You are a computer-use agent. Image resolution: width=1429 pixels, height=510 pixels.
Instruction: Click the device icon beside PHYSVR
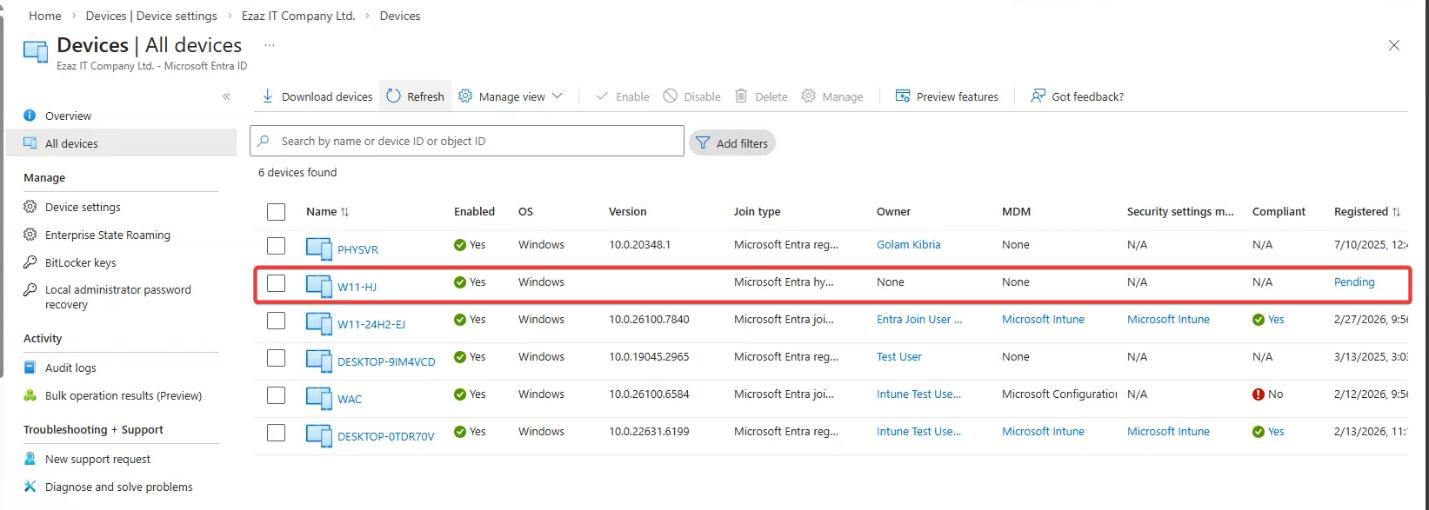pyautogui.click(x=319, y=248)
